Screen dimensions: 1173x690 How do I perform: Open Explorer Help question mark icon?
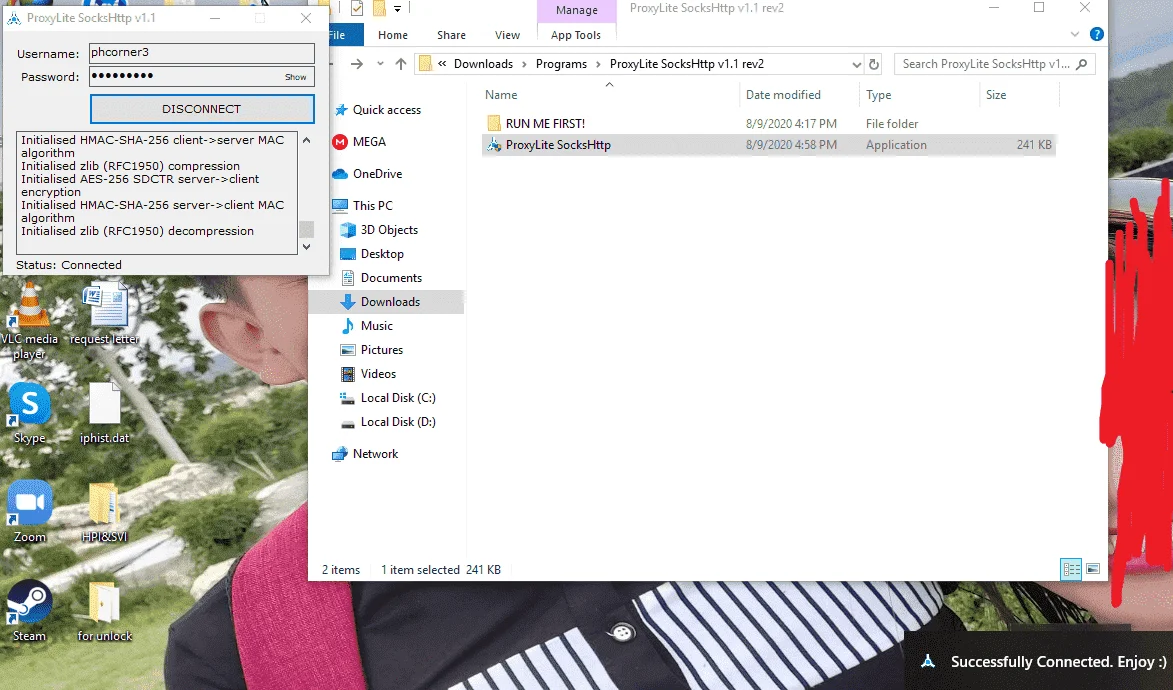1097,34
